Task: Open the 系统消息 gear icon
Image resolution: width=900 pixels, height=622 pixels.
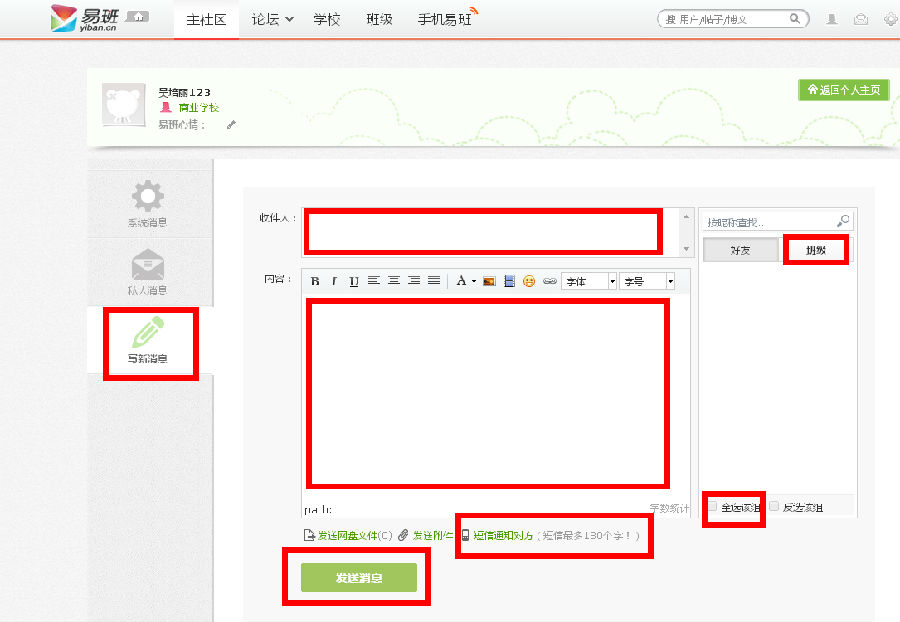Action: [x=149, y=197]
